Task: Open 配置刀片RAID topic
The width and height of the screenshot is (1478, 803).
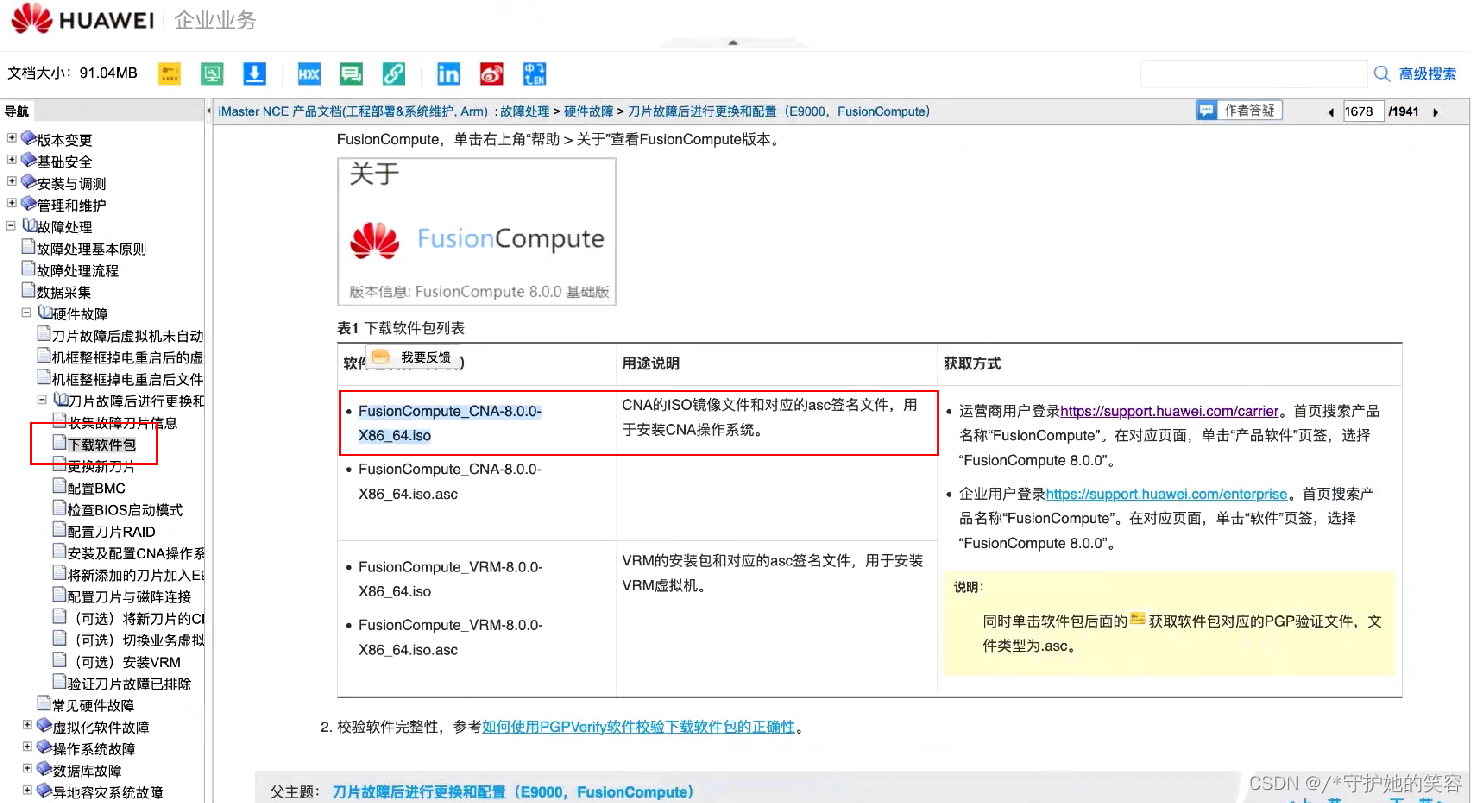Action: 111,532
